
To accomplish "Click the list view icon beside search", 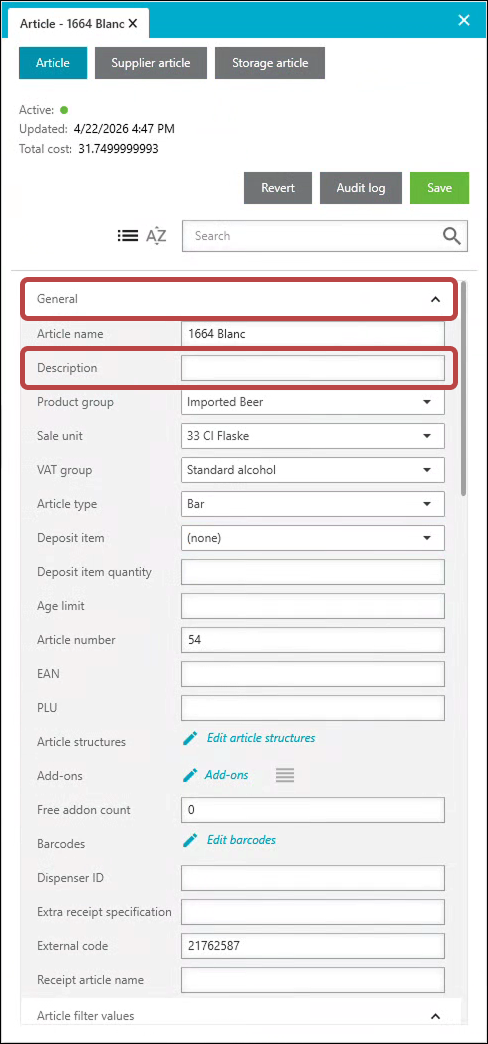I will tap(127, 236).
